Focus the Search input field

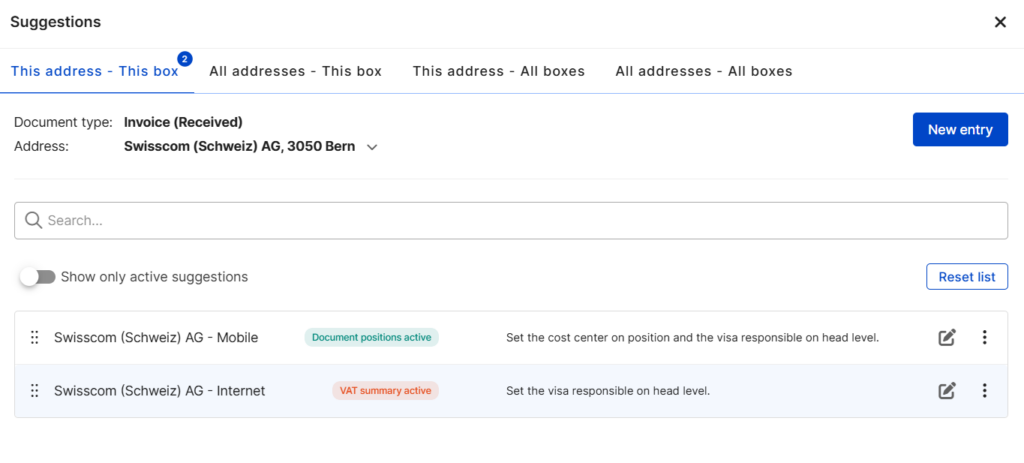click(x=520, y=220)
